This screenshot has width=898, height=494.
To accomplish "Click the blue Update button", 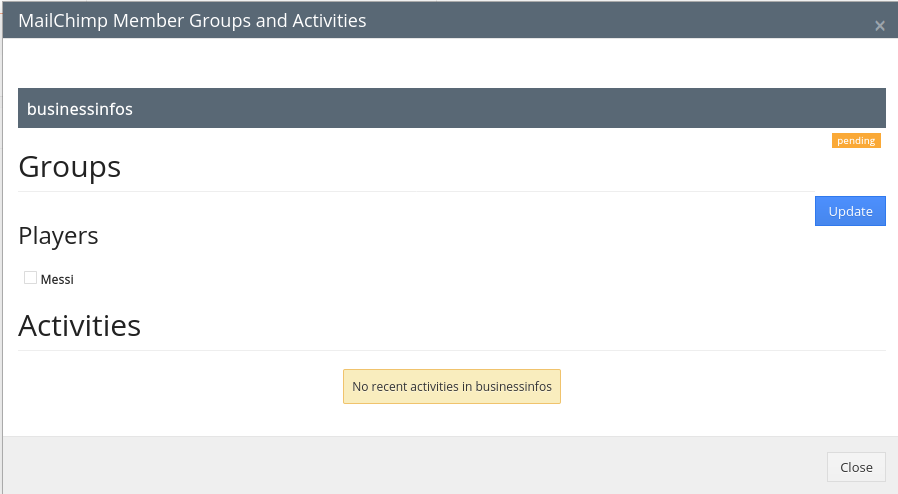I will click(x=850, y=211).
